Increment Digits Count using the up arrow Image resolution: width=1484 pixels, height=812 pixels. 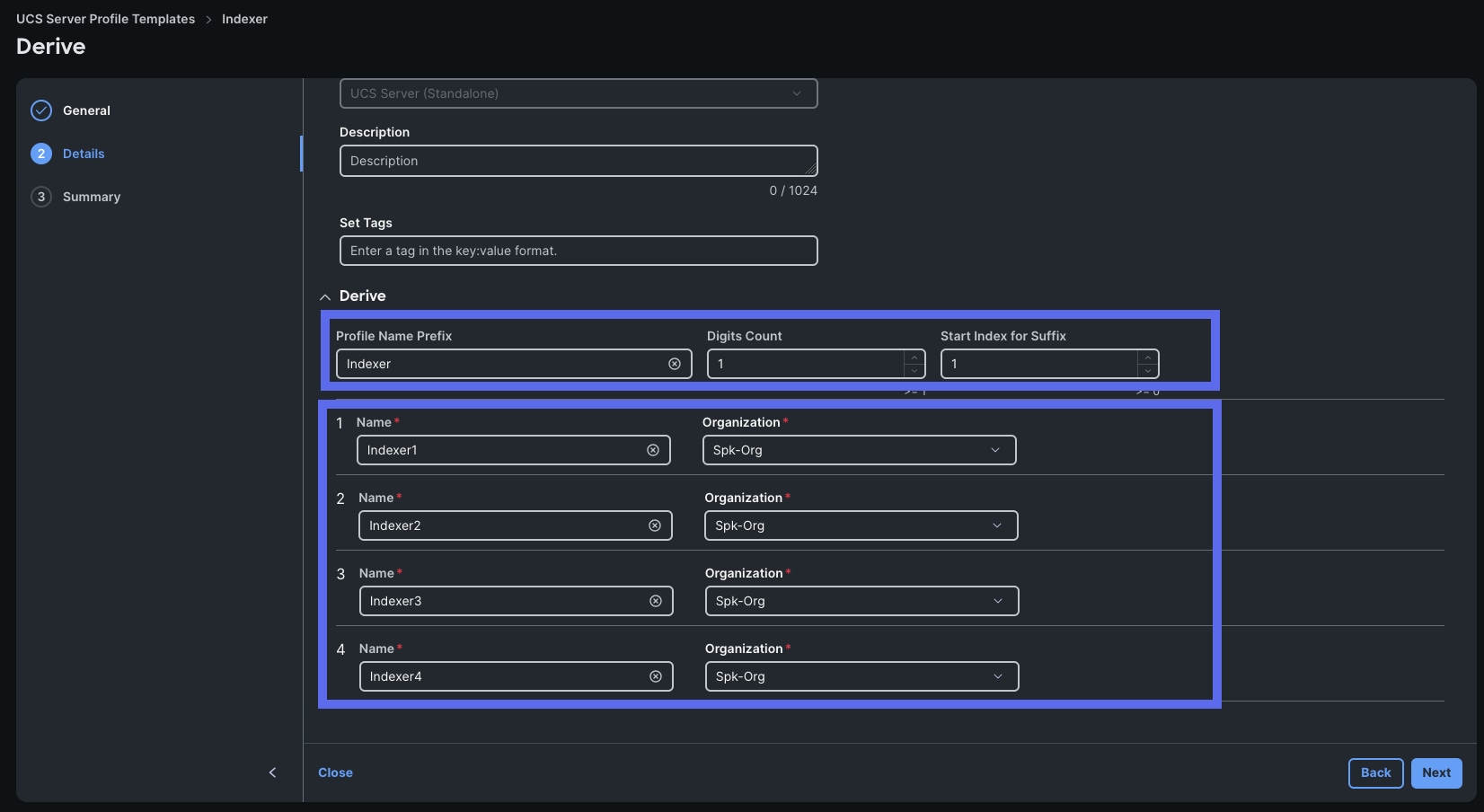coord(914,357)
